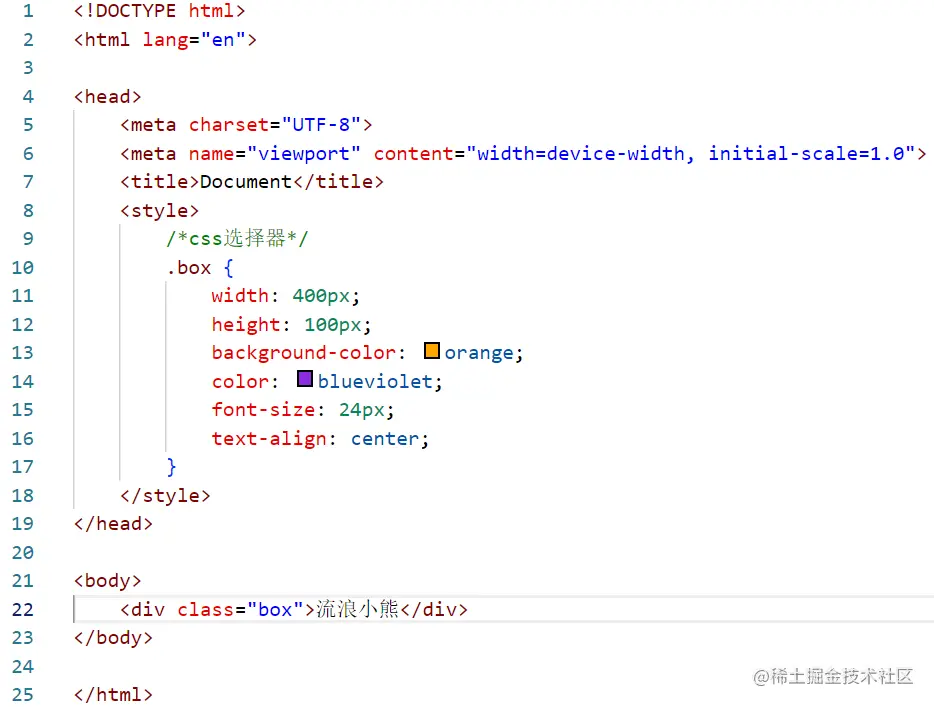934x707 pixels.
Task: Click the background-color property name
Action: coord(301,352)
